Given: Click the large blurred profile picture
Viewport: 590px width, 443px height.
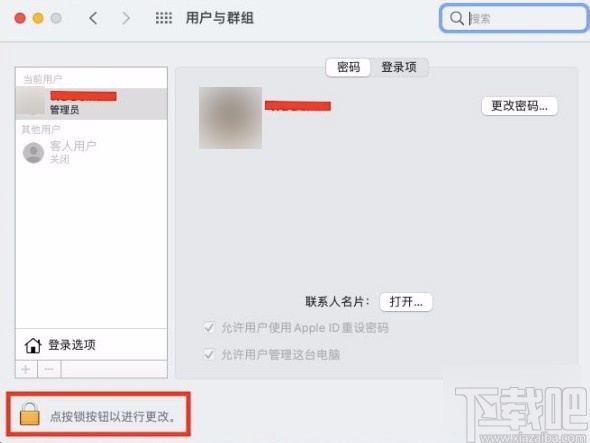Looking at the screenshot, I should tap(230, 118).
